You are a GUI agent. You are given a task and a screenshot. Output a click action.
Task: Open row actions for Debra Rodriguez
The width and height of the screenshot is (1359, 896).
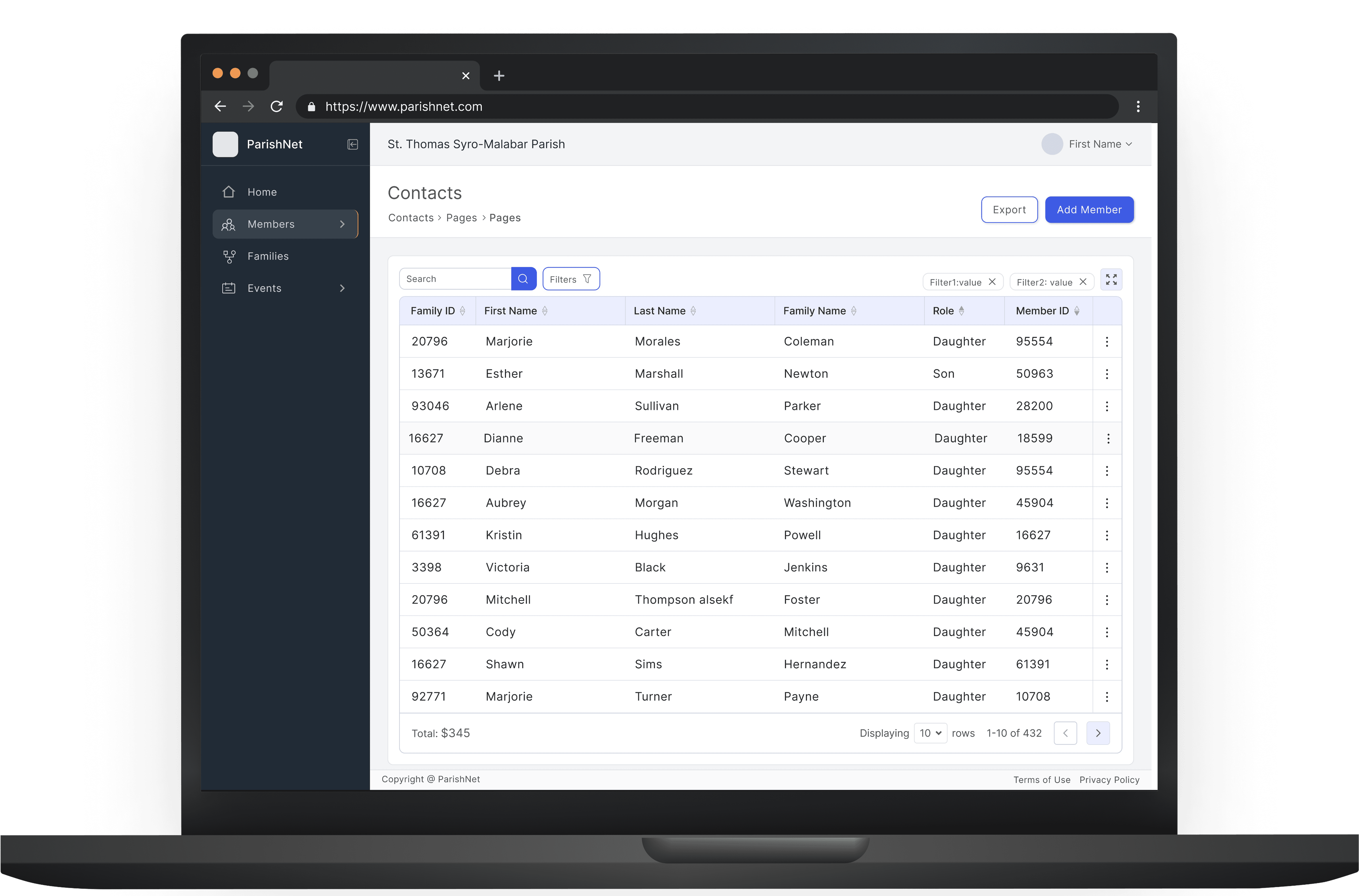1107,471
